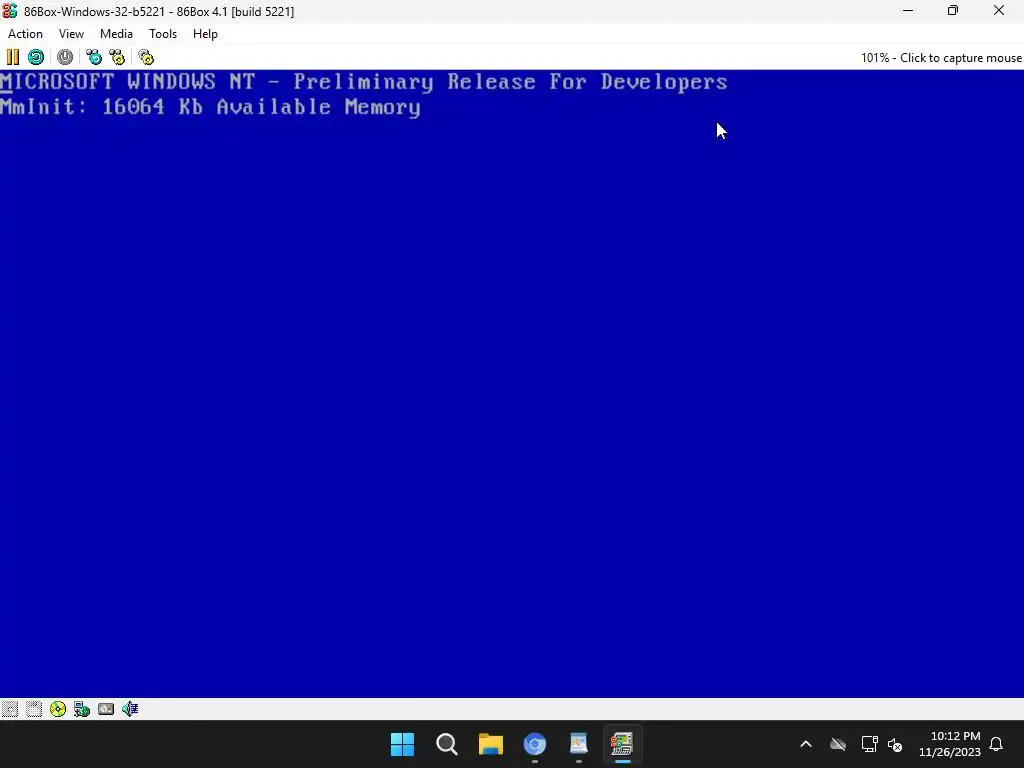Click the network status bar icon

(x=82, y=709)
